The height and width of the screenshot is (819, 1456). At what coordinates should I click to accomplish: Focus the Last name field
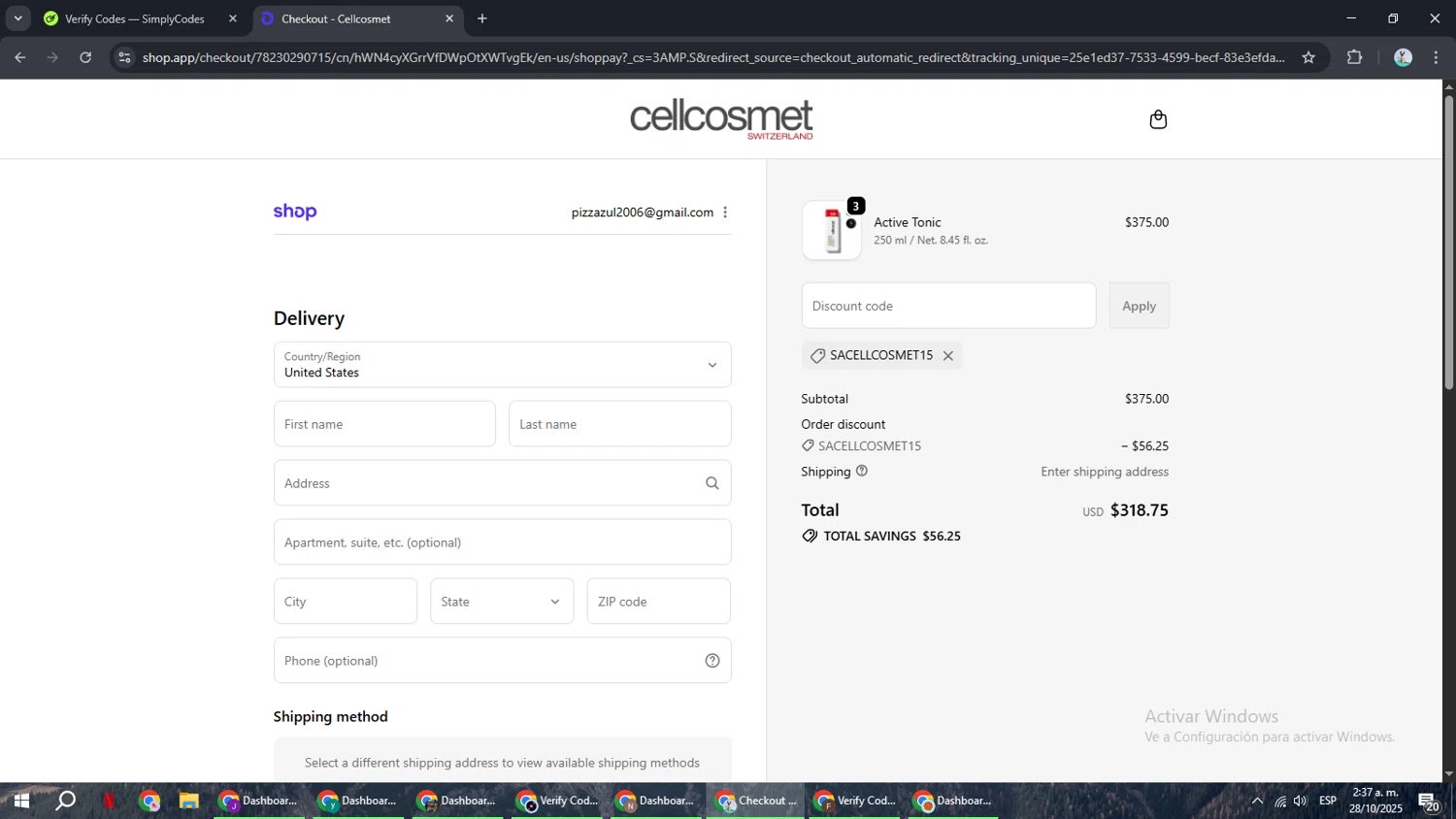click(x=619, y=424)
